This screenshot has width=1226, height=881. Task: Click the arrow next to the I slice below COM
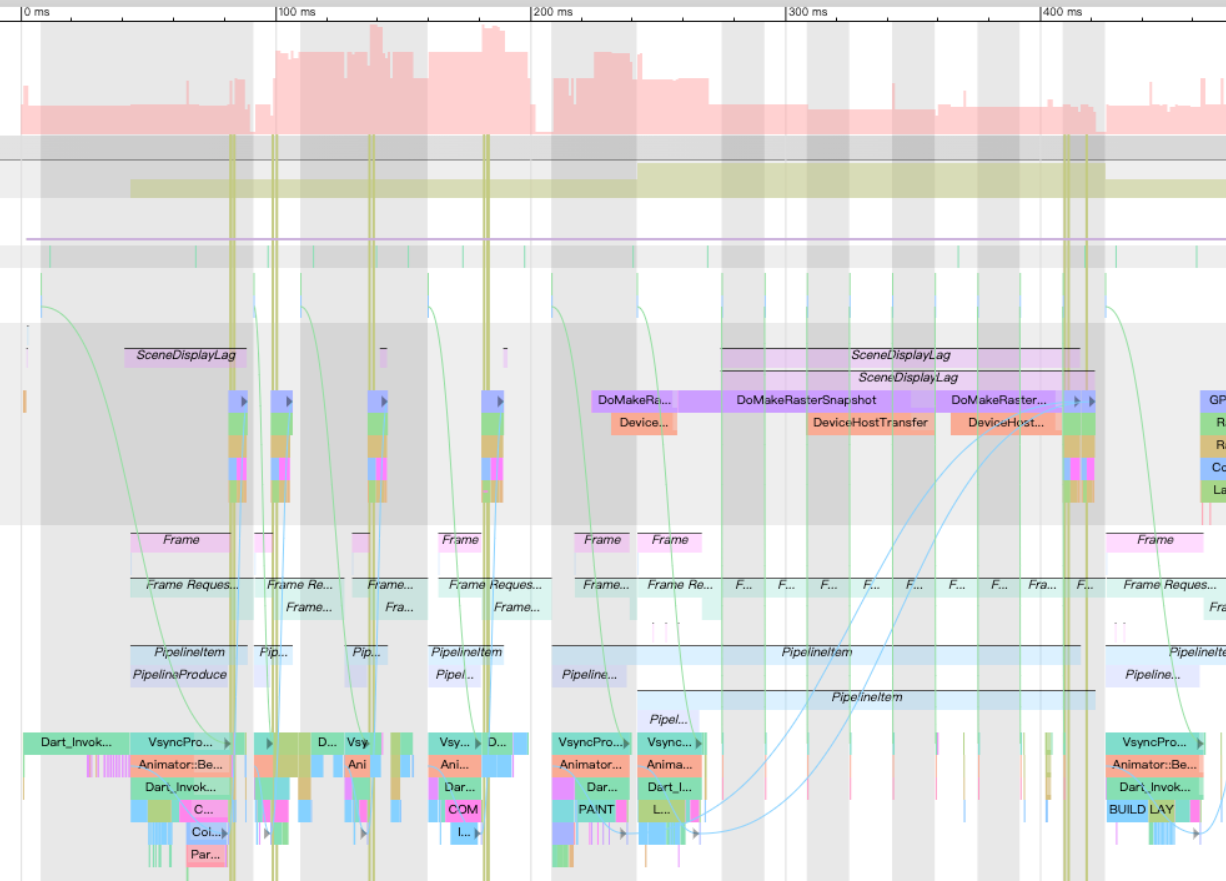[477, 833]
